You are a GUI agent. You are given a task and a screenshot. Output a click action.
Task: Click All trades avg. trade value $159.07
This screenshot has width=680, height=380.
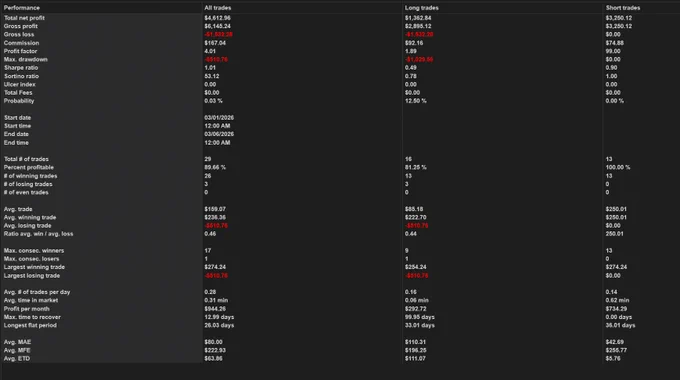215,209
